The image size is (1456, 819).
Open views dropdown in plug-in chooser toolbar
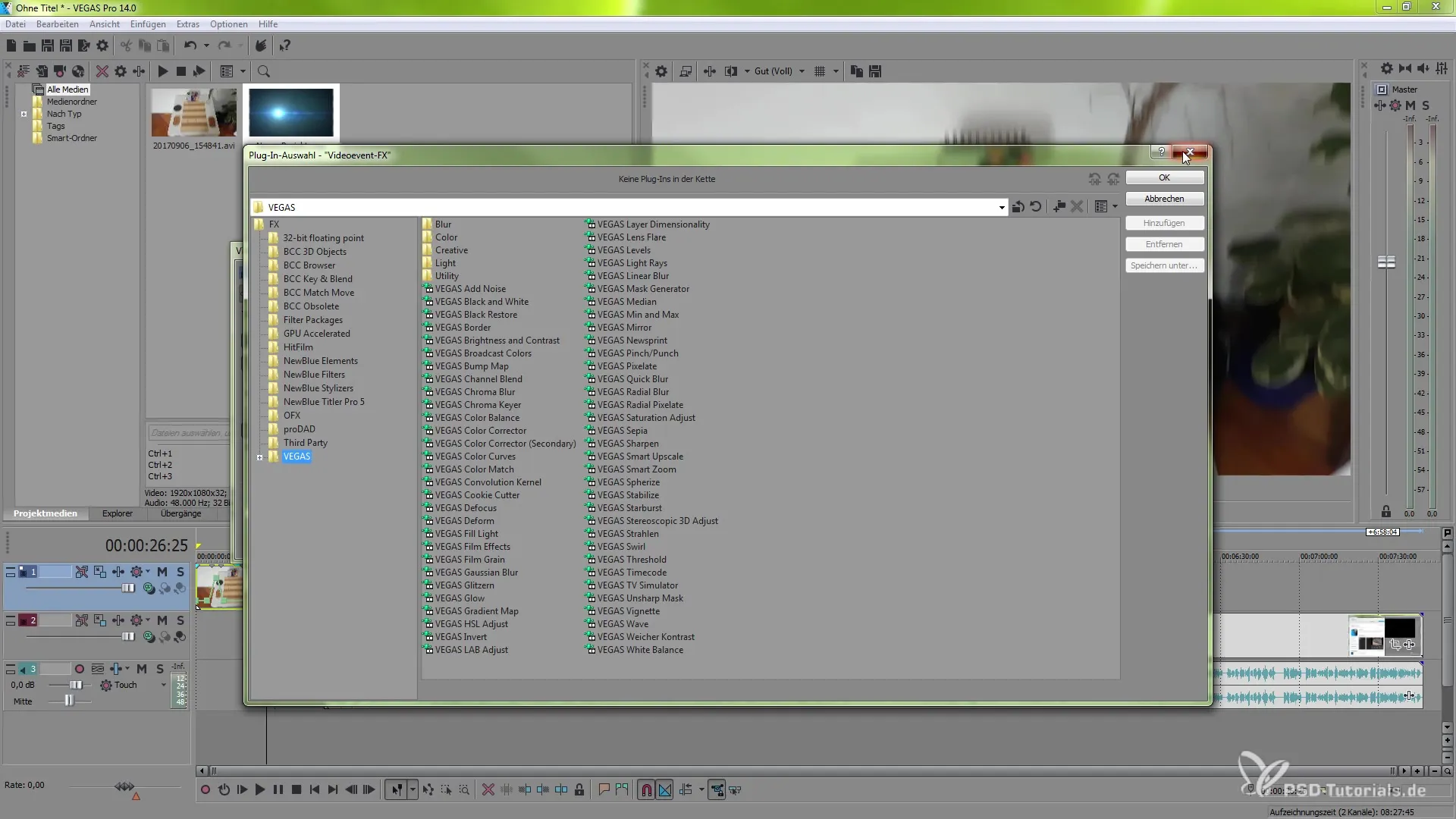1115,207
